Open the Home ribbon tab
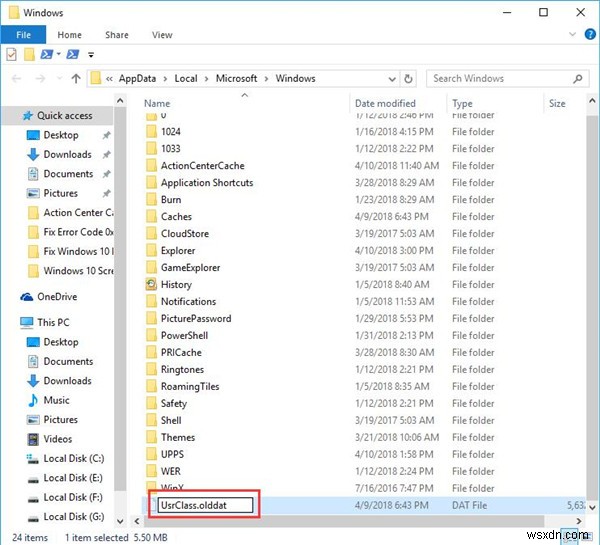600x545 pixels. click(x=69, y=35)
